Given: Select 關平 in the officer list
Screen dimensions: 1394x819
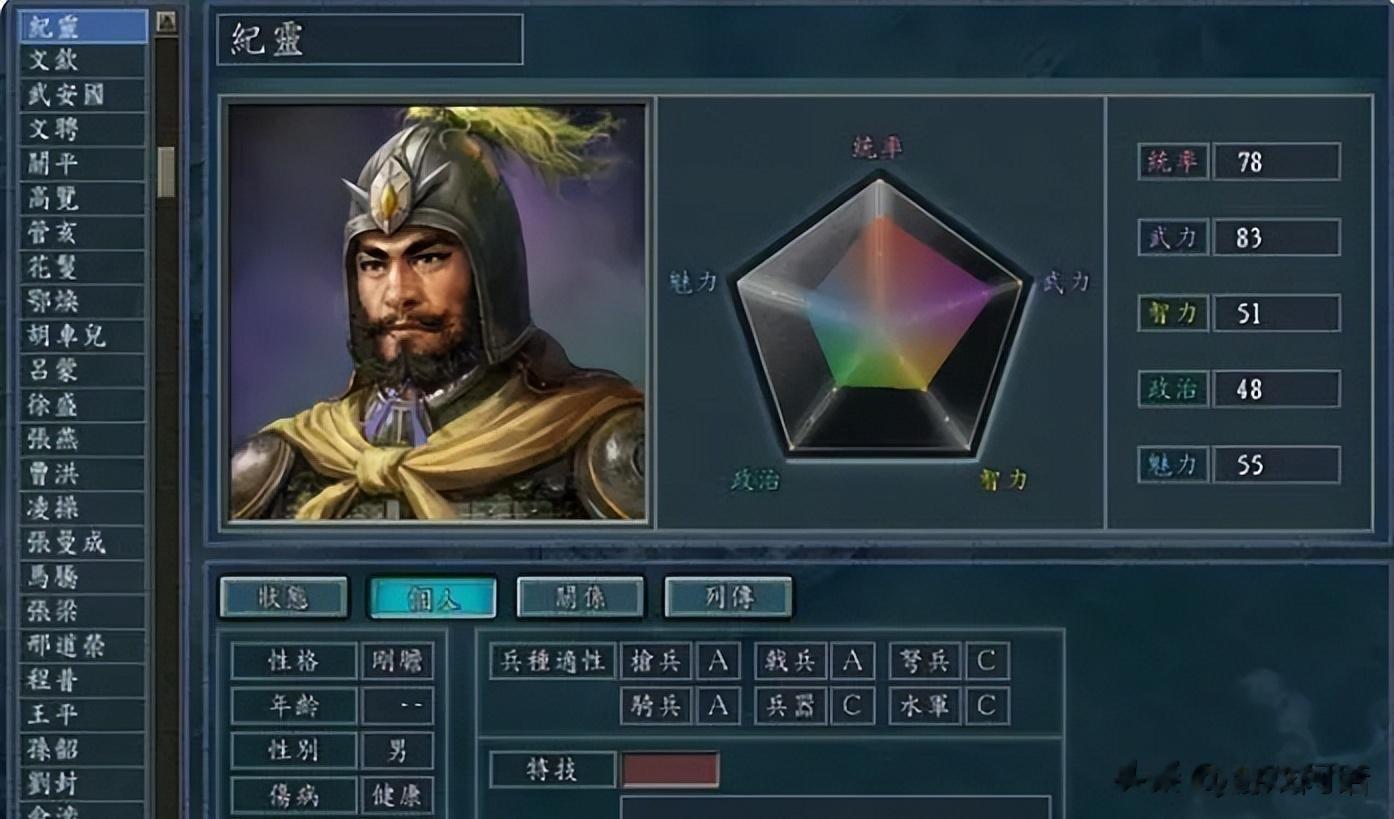Looking at the screenshot, I should [x=83, y=163].
